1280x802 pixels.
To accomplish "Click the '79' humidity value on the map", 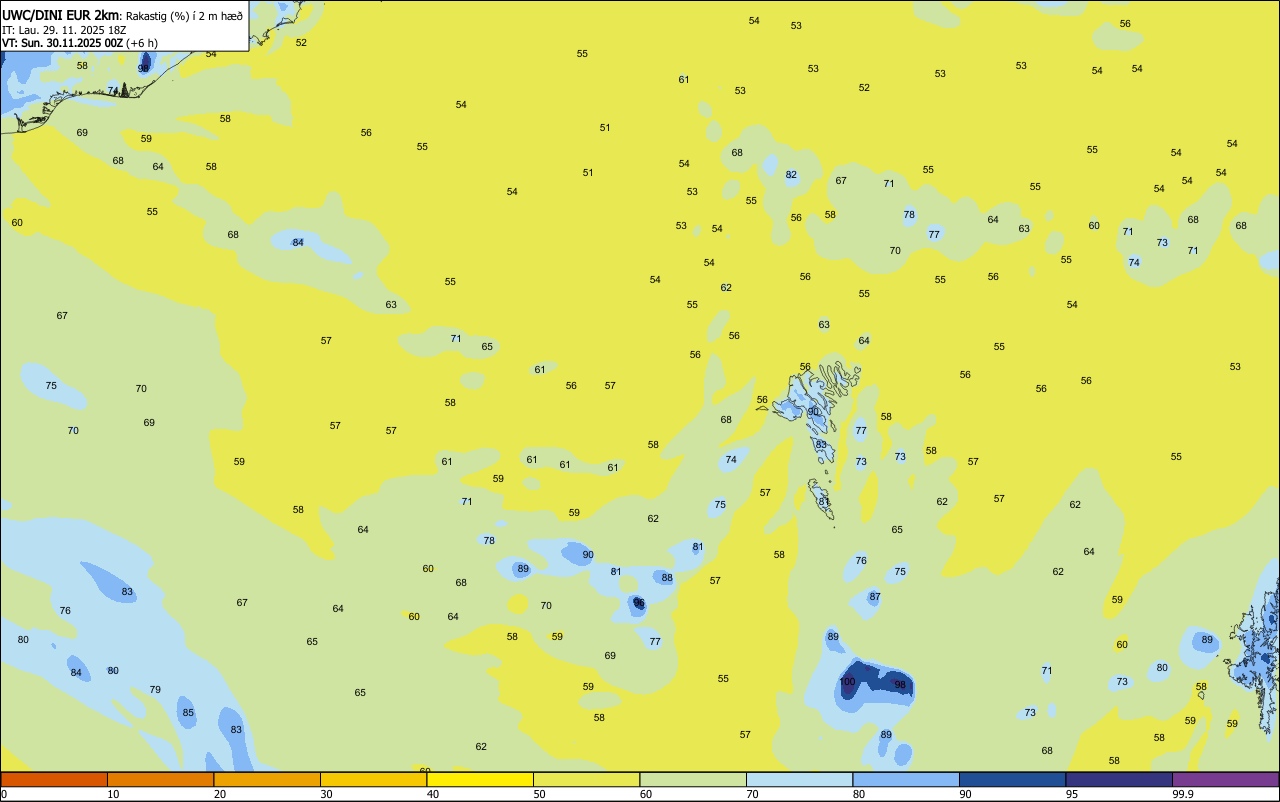I will [x=155, y=690].
